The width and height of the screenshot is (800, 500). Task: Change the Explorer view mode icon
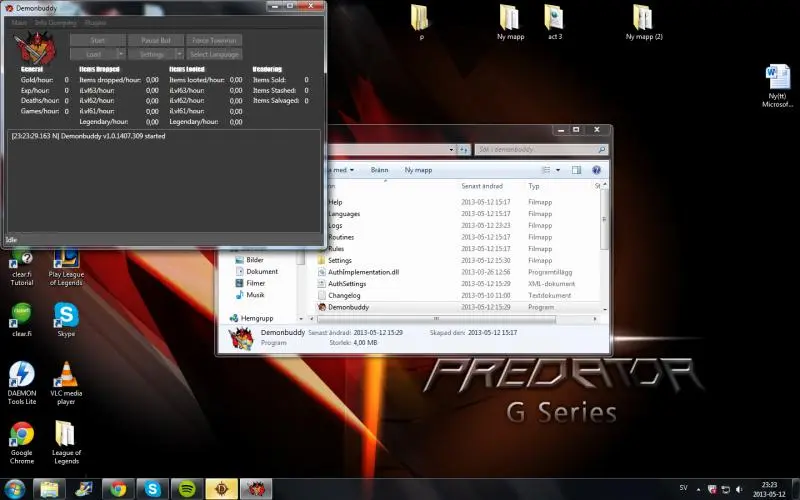[x=546, y=170]
